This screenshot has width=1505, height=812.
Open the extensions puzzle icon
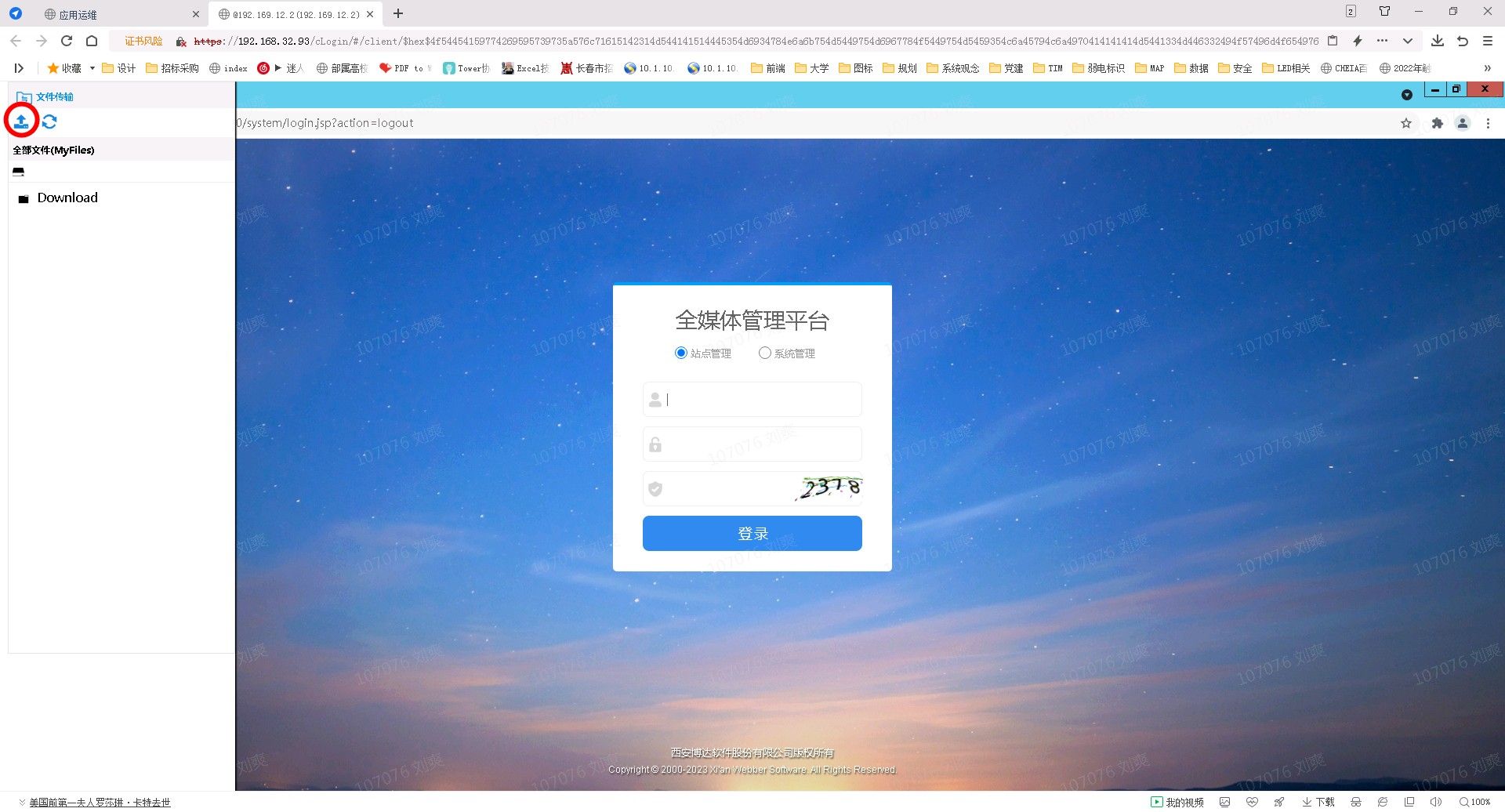pos(1437,123)
